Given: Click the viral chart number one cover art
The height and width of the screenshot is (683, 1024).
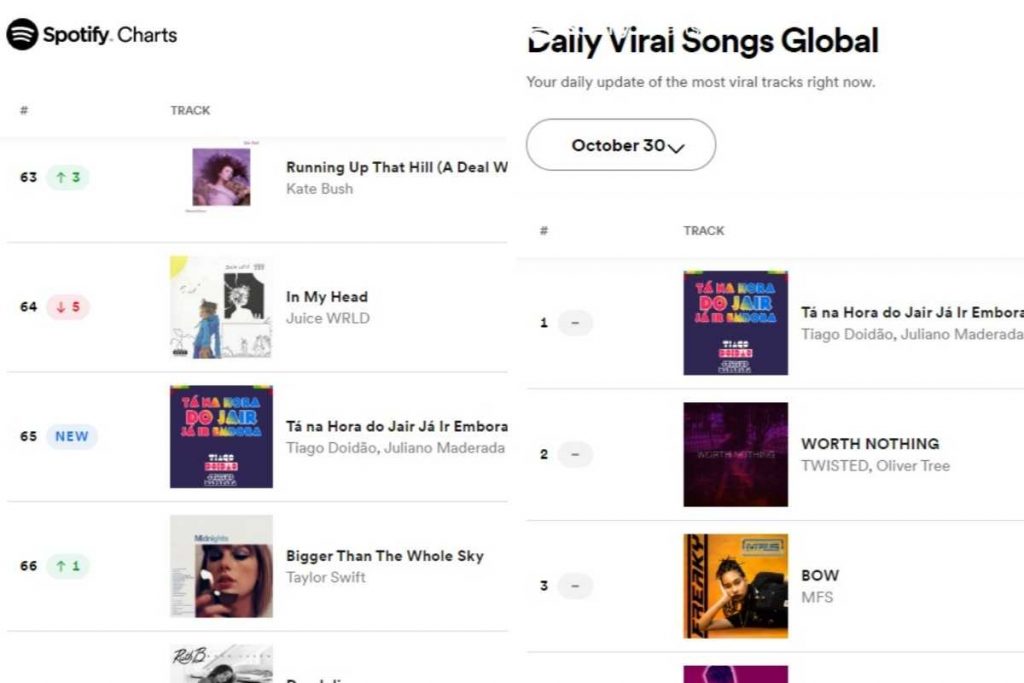Looking at the screenshot, I should tap(735, 323).
